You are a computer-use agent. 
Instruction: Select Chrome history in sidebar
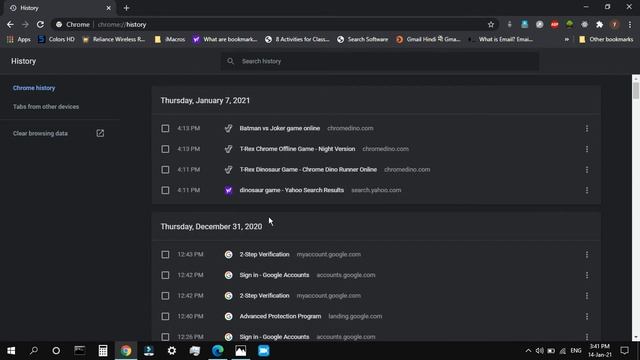34,88
